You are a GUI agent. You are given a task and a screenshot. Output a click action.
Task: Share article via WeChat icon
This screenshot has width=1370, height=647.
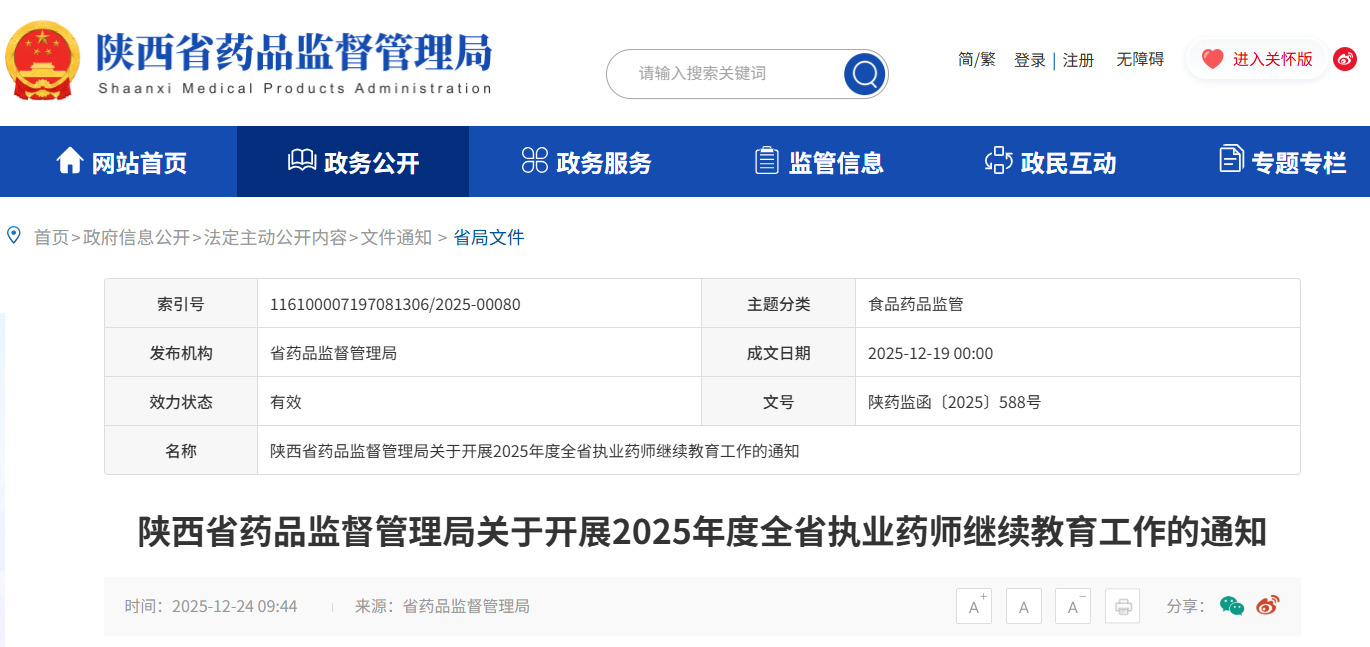pos(1231,606)
